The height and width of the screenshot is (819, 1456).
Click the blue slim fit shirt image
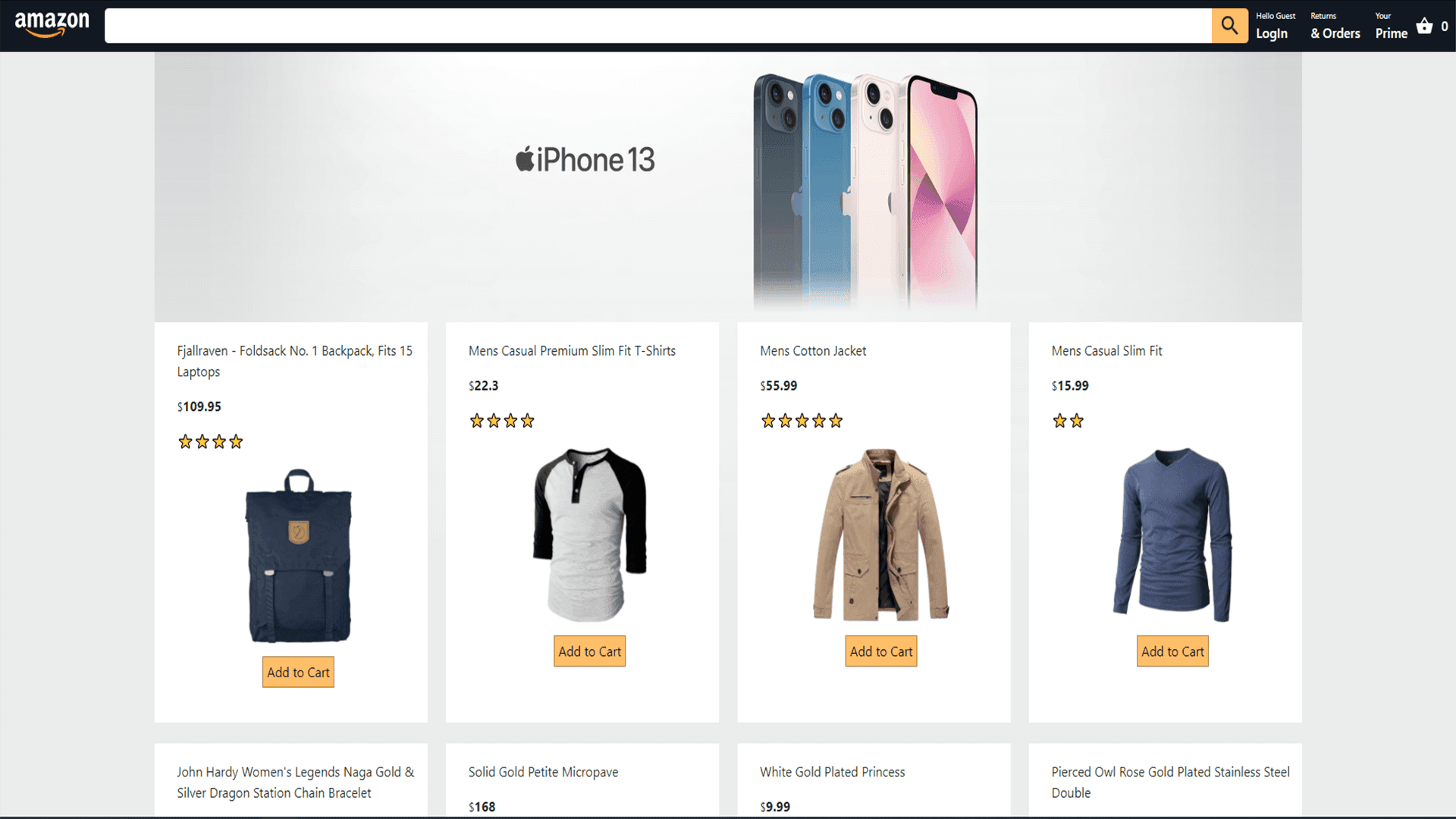point(1172,535)
